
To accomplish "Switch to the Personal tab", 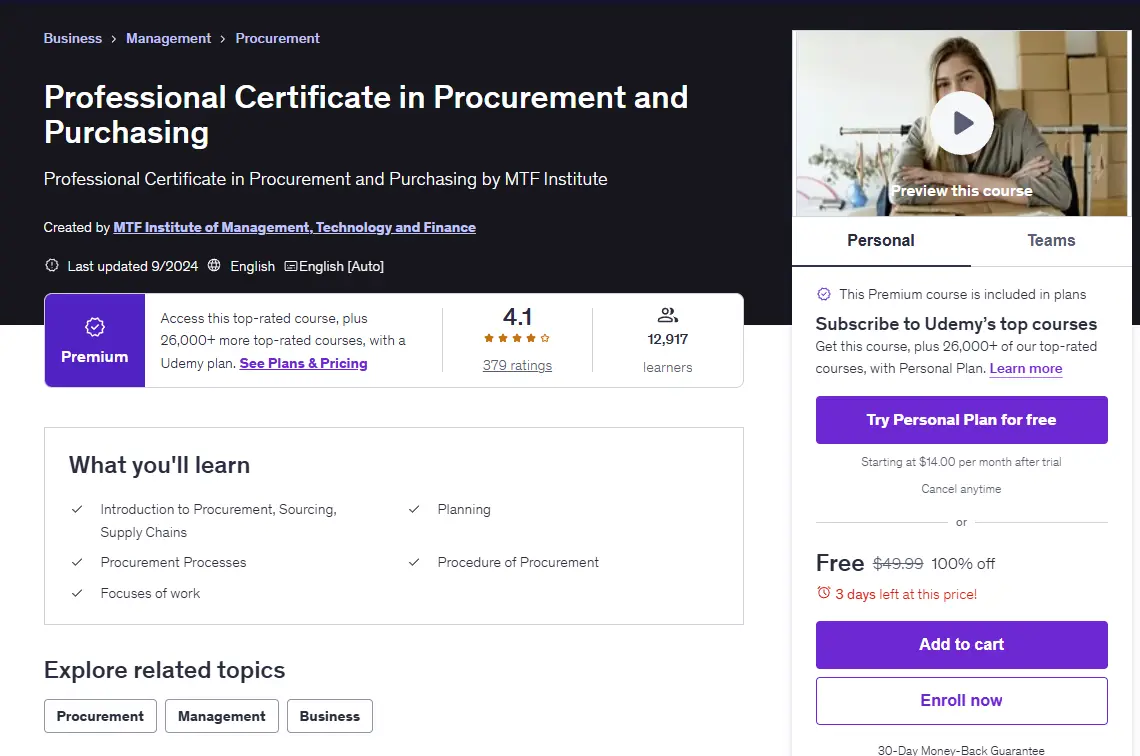I will pyautogui.click(x=881, y=241).
